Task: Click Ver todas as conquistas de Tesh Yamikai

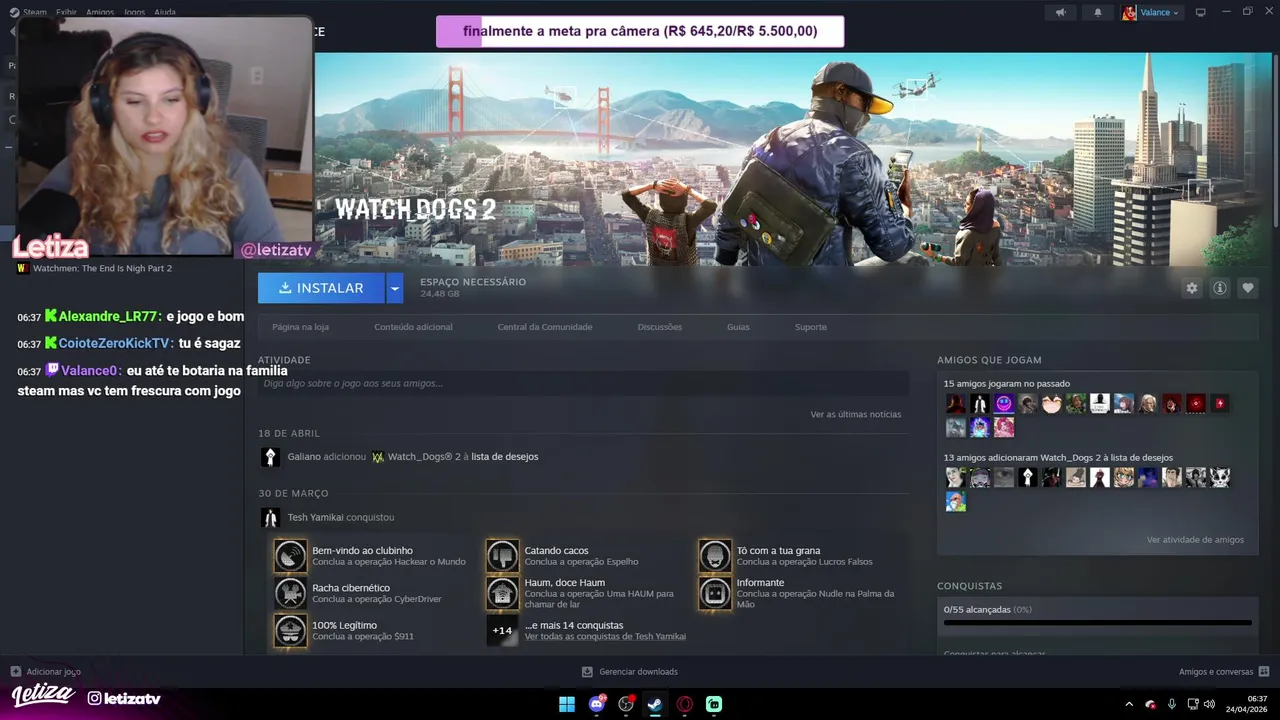Action: tap(605, 637)
